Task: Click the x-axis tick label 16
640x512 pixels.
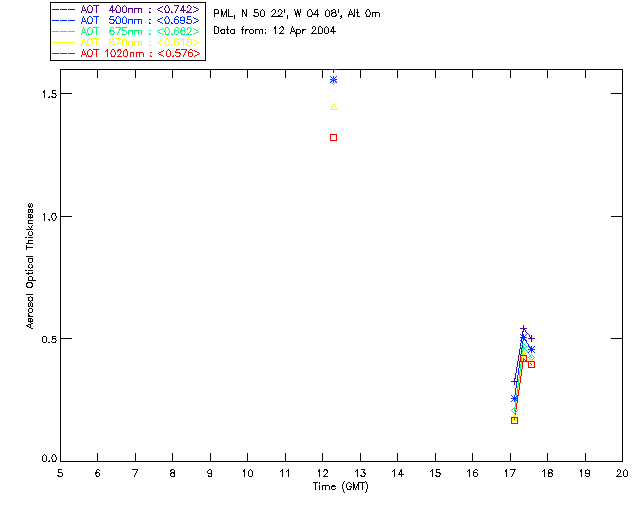Action: pyautogui.click(x=472, y=473)
